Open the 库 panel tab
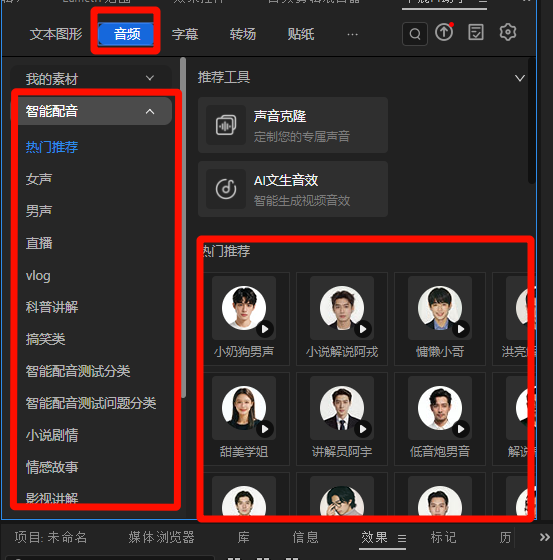553x560 pixels. 243,537
